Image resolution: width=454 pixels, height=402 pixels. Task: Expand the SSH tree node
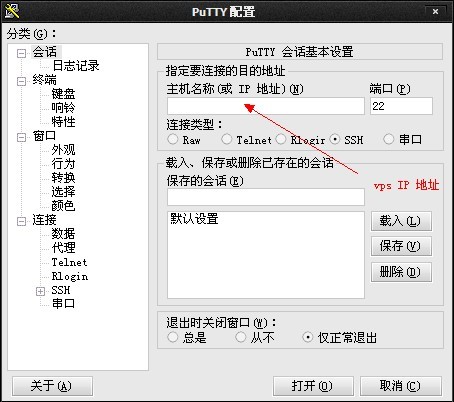[x=40, y=291]
